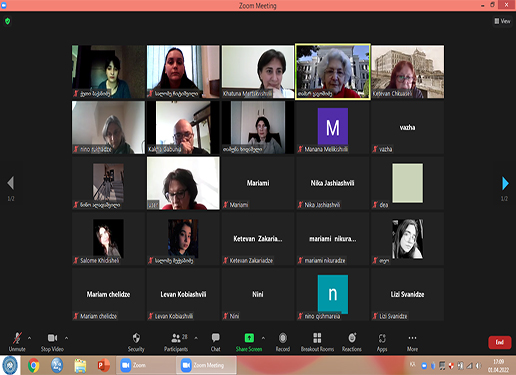Open the Reactions menu
The width and height of the screenshot is (516, 375).
click(352, 342)
